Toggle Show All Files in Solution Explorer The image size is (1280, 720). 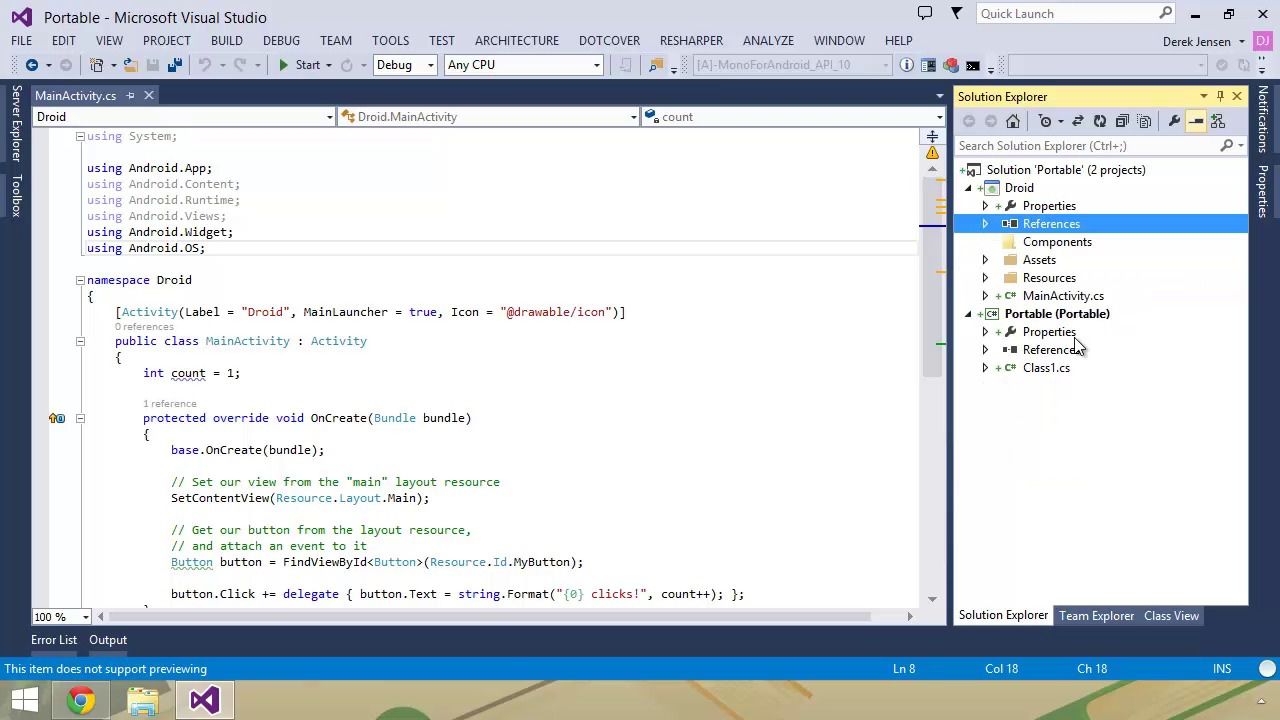[1144, 121]
